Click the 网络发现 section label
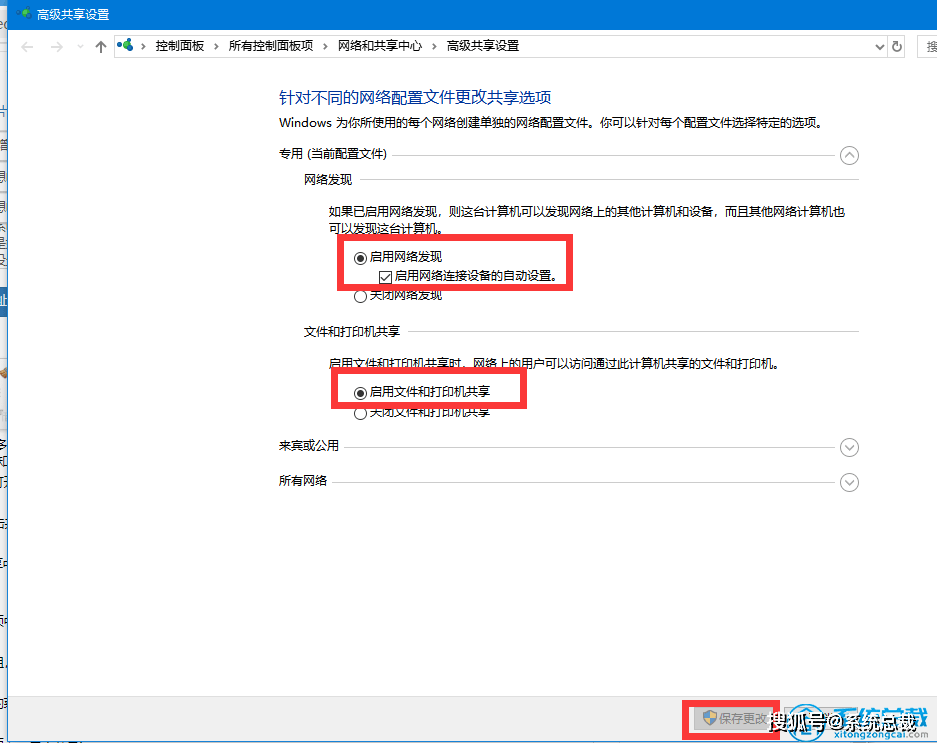 (x=327, y=179)
